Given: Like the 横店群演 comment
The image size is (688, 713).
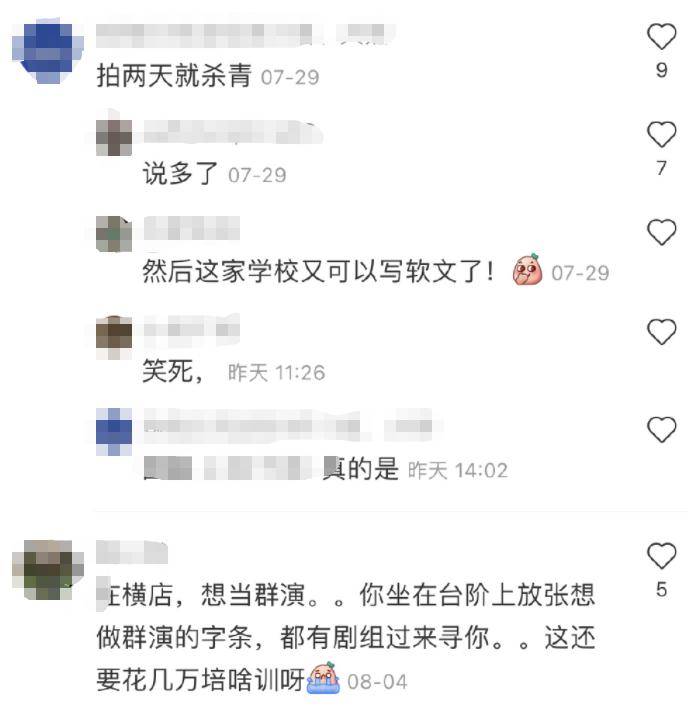Looking at the screenshot, I should 661,555.
